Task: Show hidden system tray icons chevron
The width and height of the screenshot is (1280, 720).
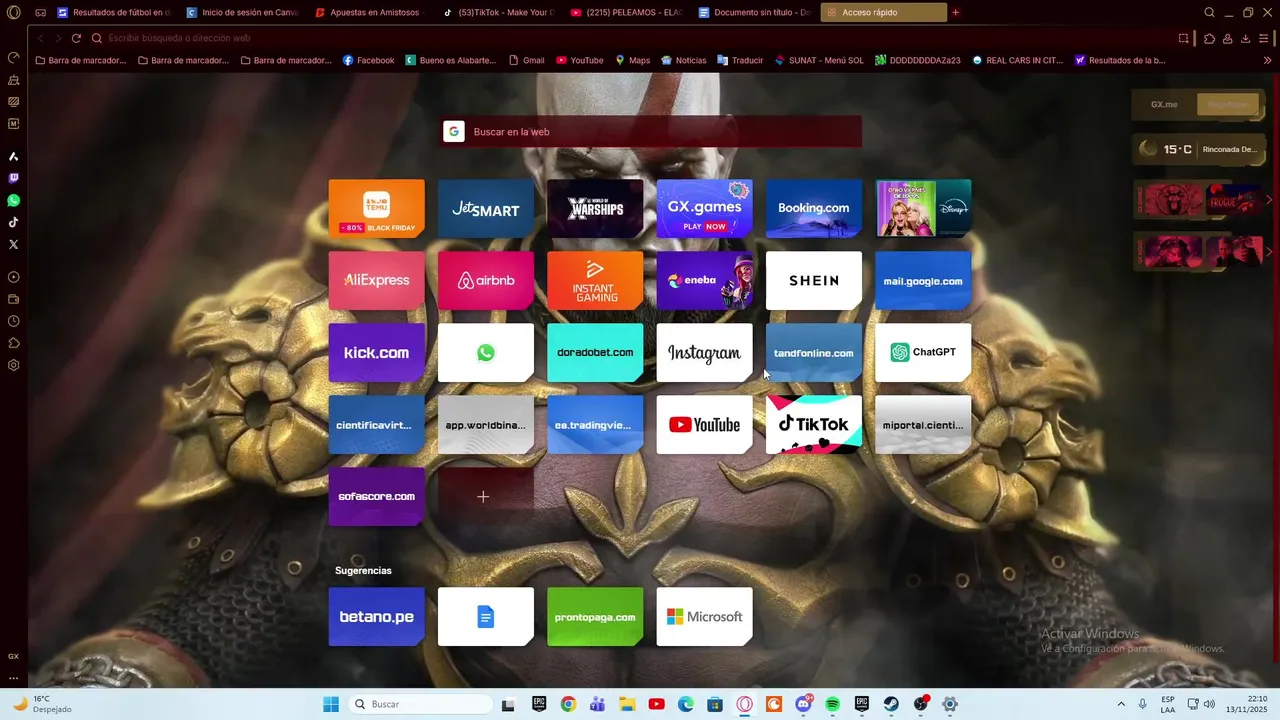Action: [1120, 704]
